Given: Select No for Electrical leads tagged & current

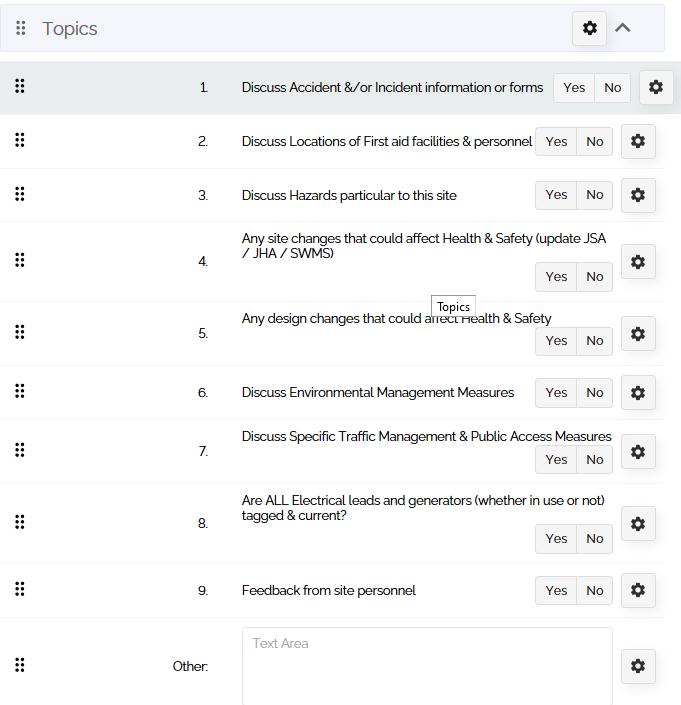Looking at the screenshot, I should tap(594, 539).
